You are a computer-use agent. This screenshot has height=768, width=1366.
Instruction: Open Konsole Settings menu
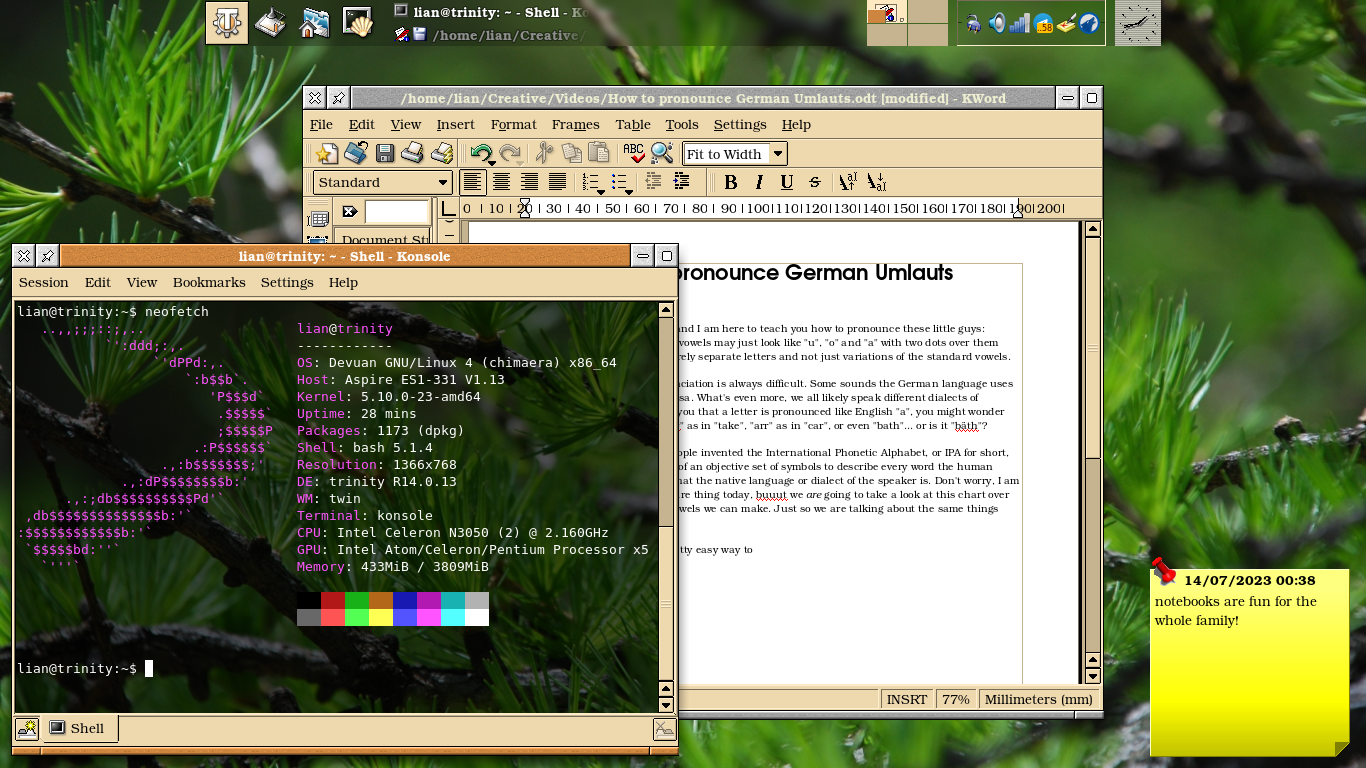pos(287,283)
